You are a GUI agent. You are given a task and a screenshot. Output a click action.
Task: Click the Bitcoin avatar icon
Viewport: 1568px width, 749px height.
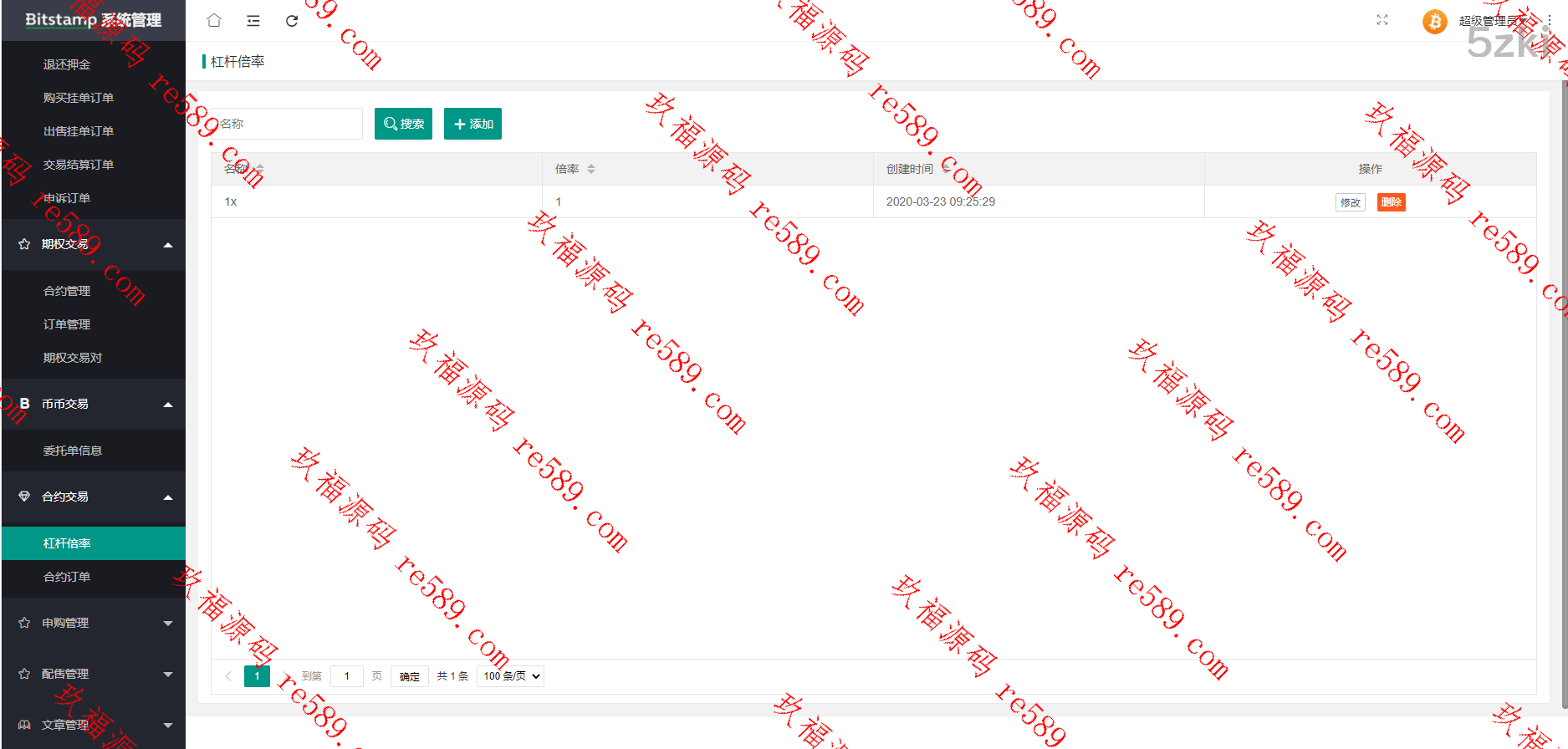(x=1435, y=21)
